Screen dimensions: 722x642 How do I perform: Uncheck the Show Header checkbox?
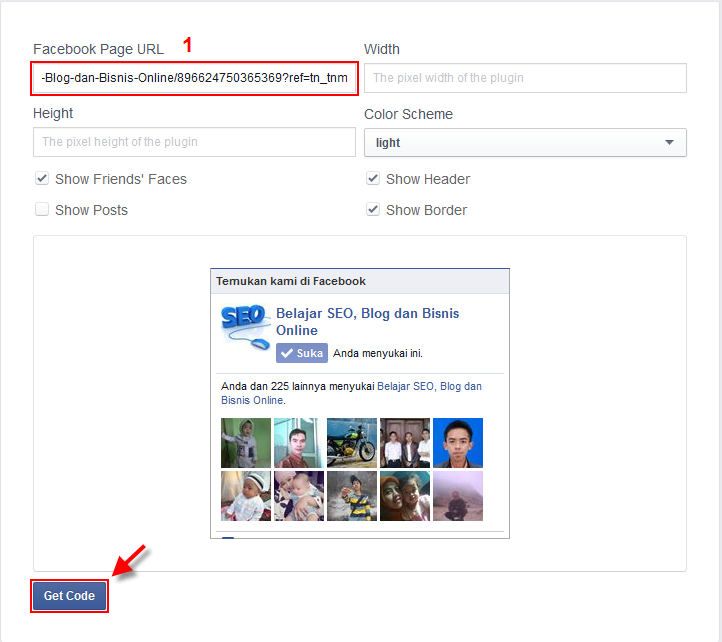[x=373, y=178]
